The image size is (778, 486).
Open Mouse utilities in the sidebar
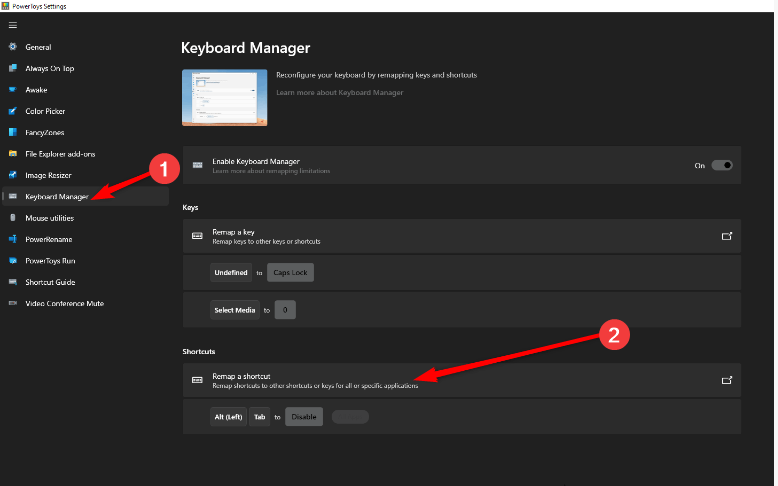coord(49,218)
